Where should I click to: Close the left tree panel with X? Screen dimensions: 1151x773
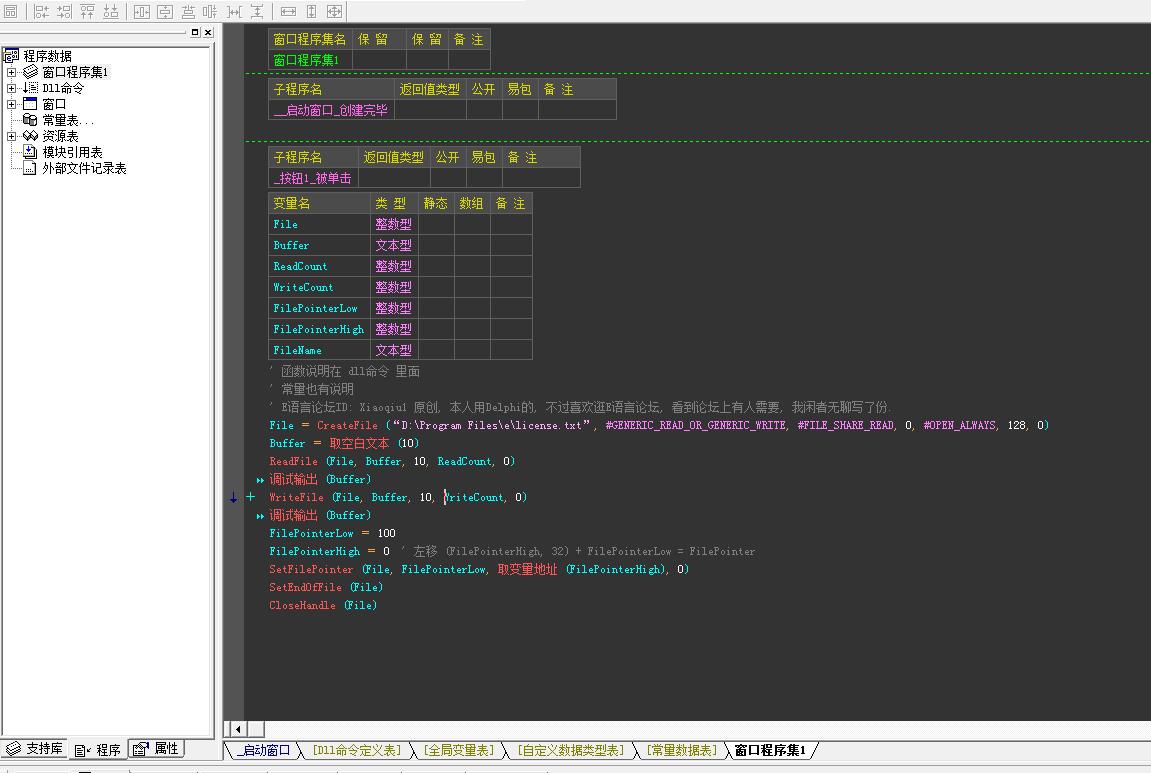click(x=208, y=32)
